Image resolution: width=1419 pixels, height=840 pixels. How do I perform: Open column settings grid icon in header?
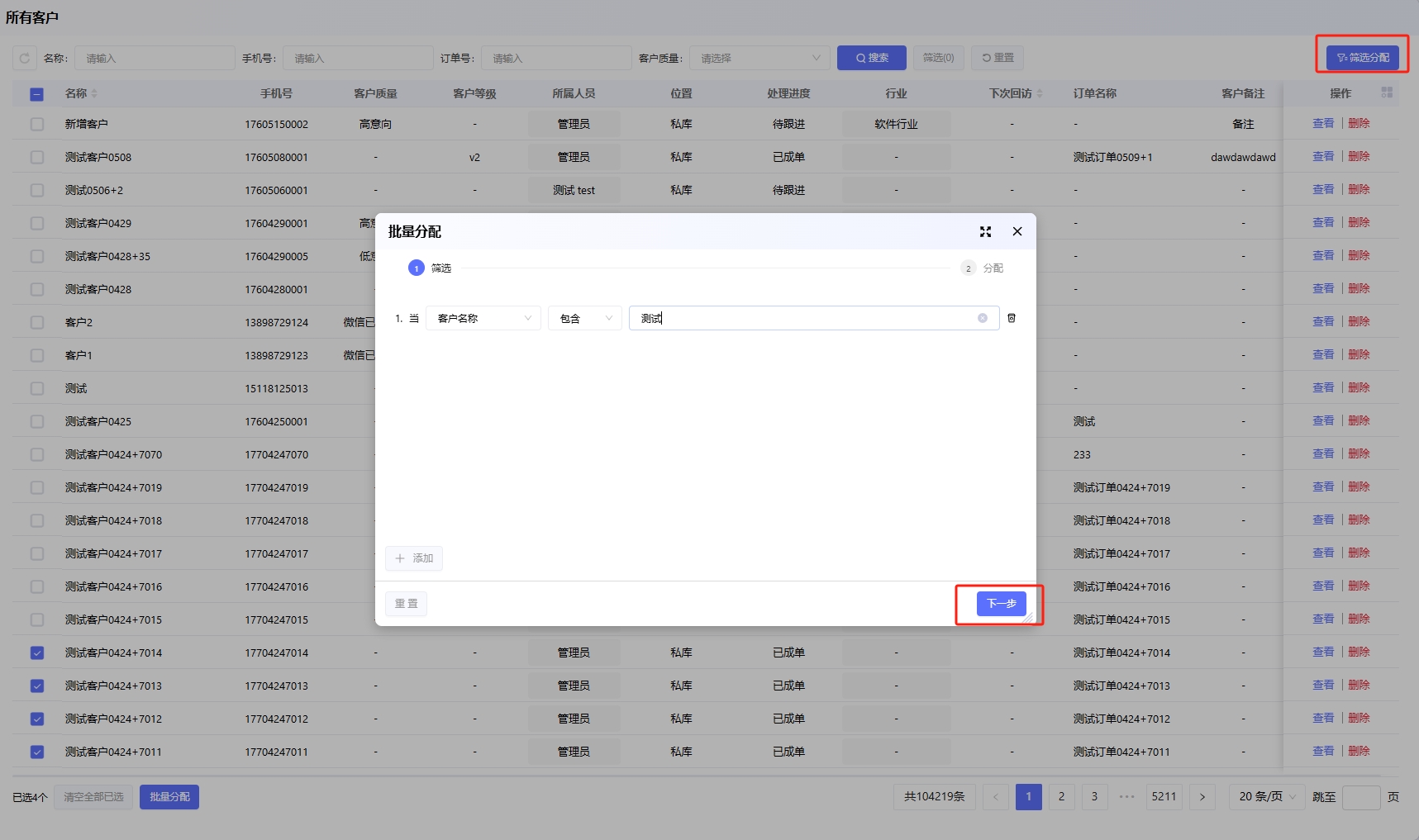point(1387,93)
